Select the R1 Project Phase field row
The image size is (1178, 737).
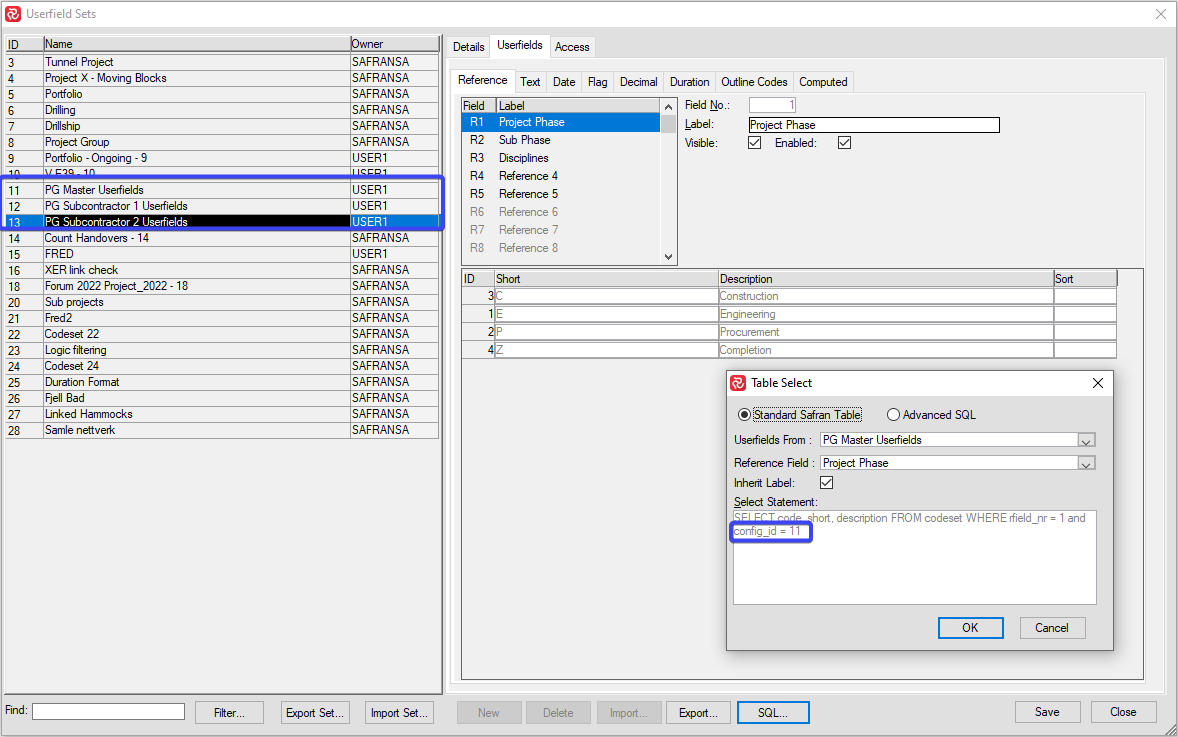pyautogui.click(x=560, y=122)
